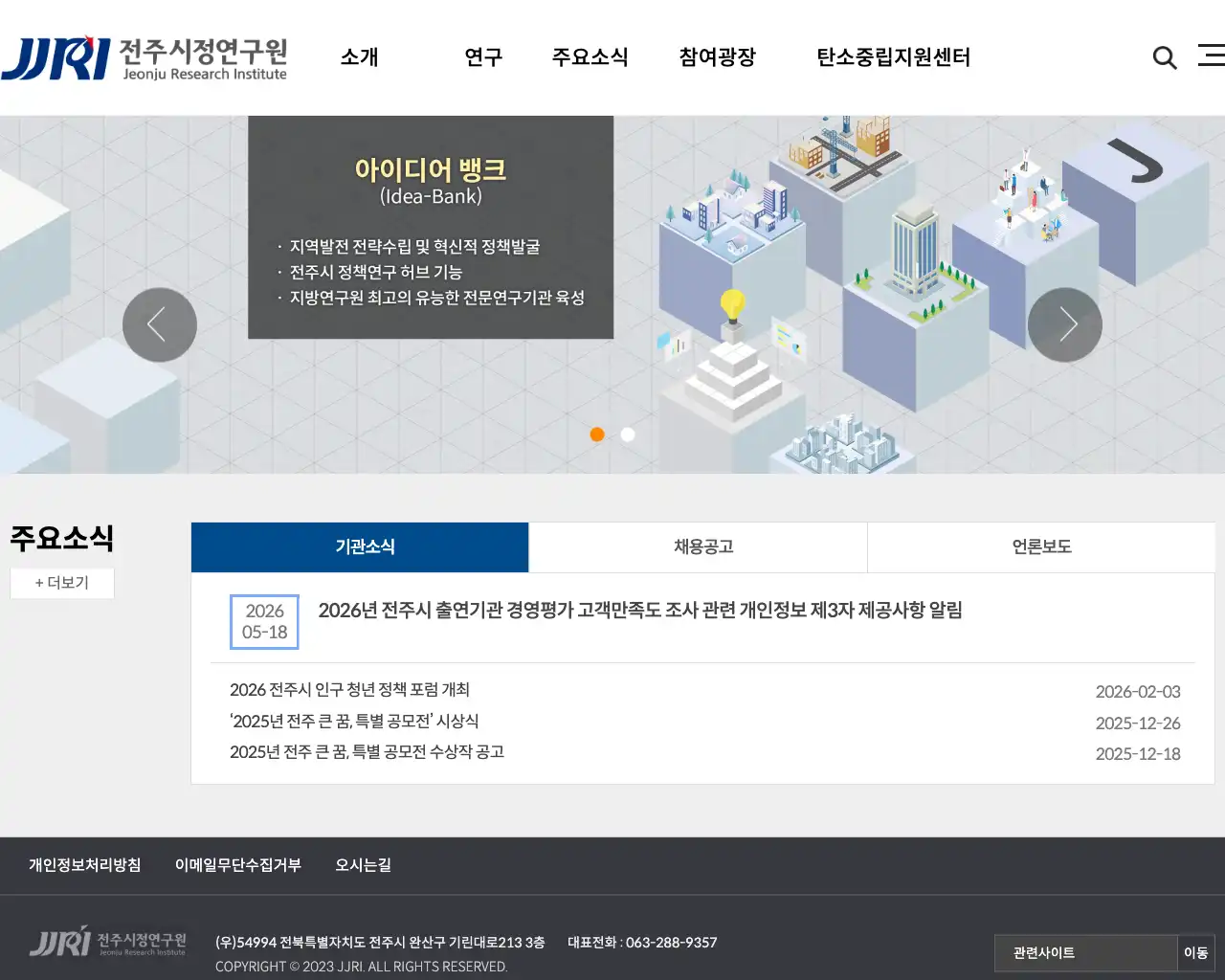This screenshot has height=980, width=1225.
Task: Click the light bulb illustration in banner
Action: 732,308
